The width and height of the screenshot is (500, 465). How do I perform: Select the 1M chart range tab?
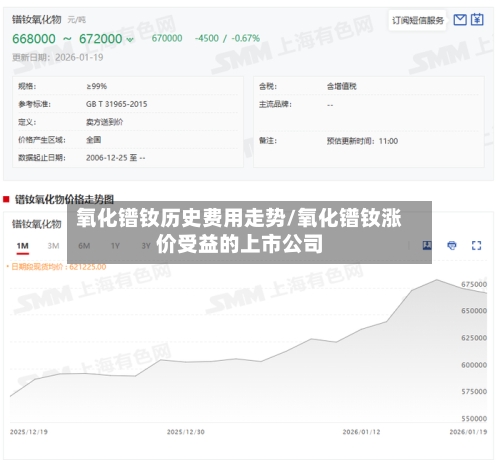click(23, 246)
